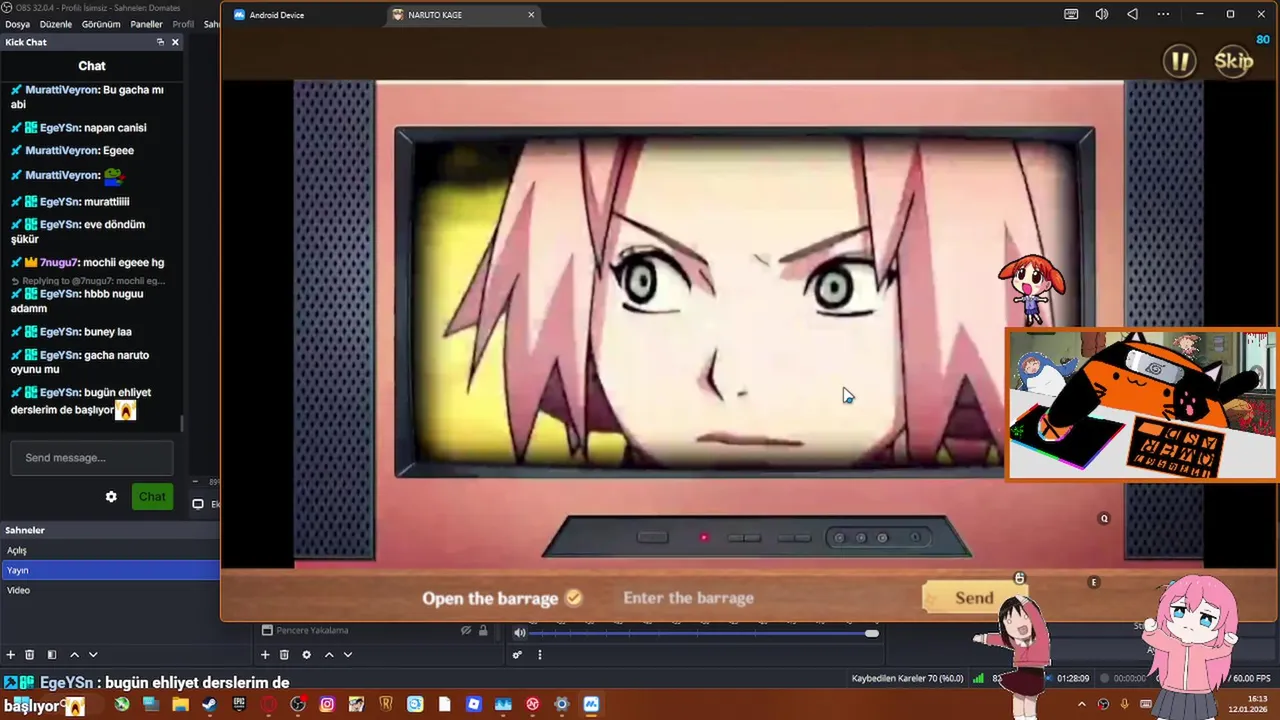1280x720 pixels.
Task: Close the Kick Chat dock
Action: click(175, 42)
